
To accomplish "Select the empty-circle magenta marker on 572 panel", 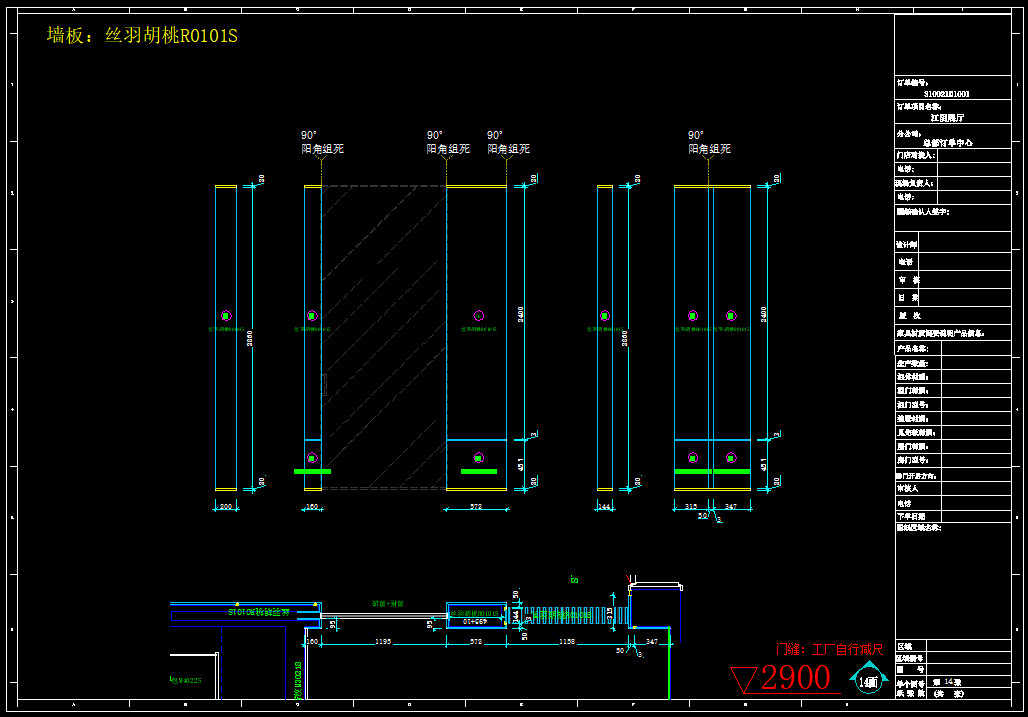I will [479, 316].
